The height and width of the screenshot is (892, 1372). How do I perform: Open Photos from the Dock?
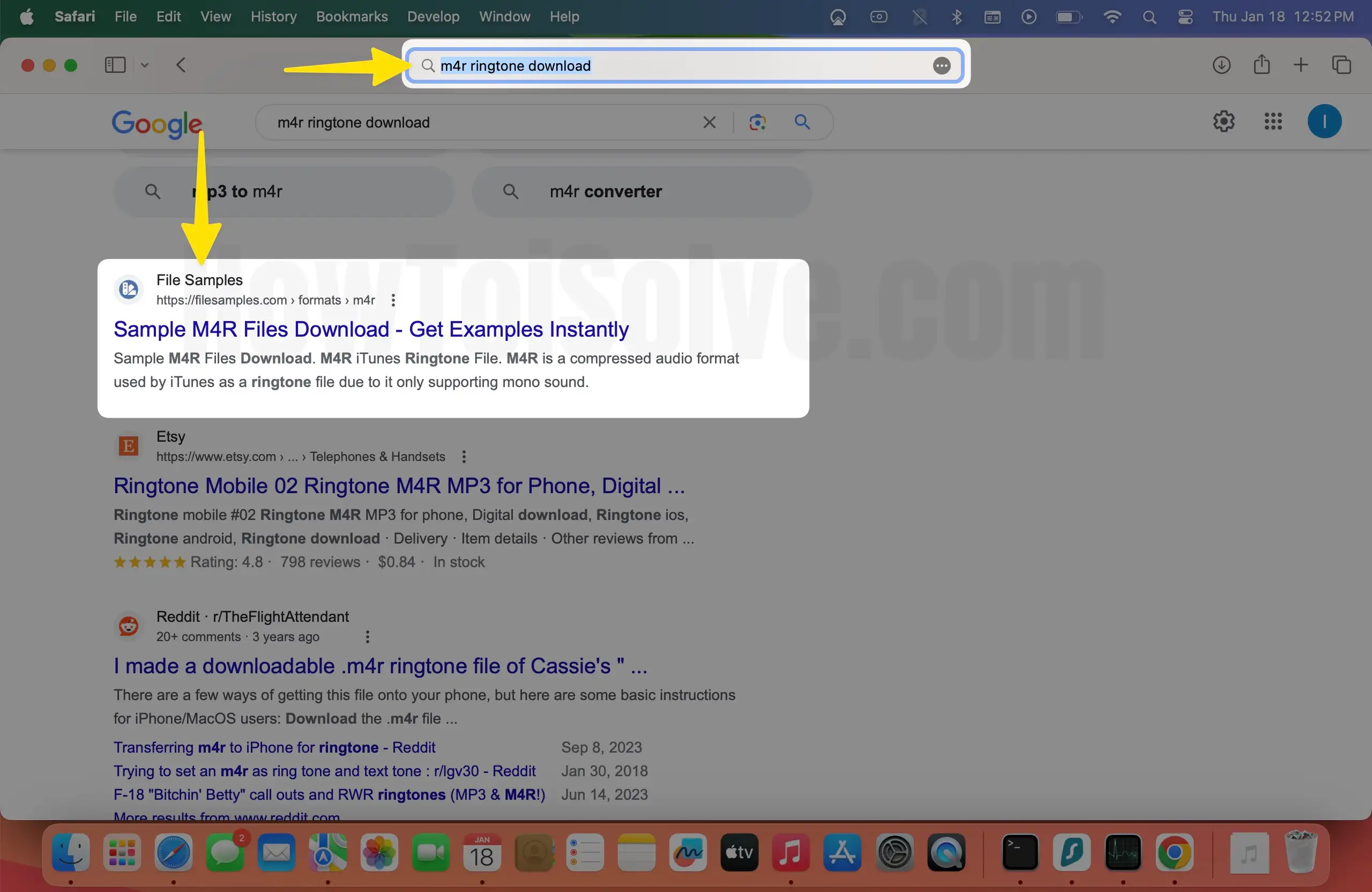pyautogui.click(x=379, y=853)
